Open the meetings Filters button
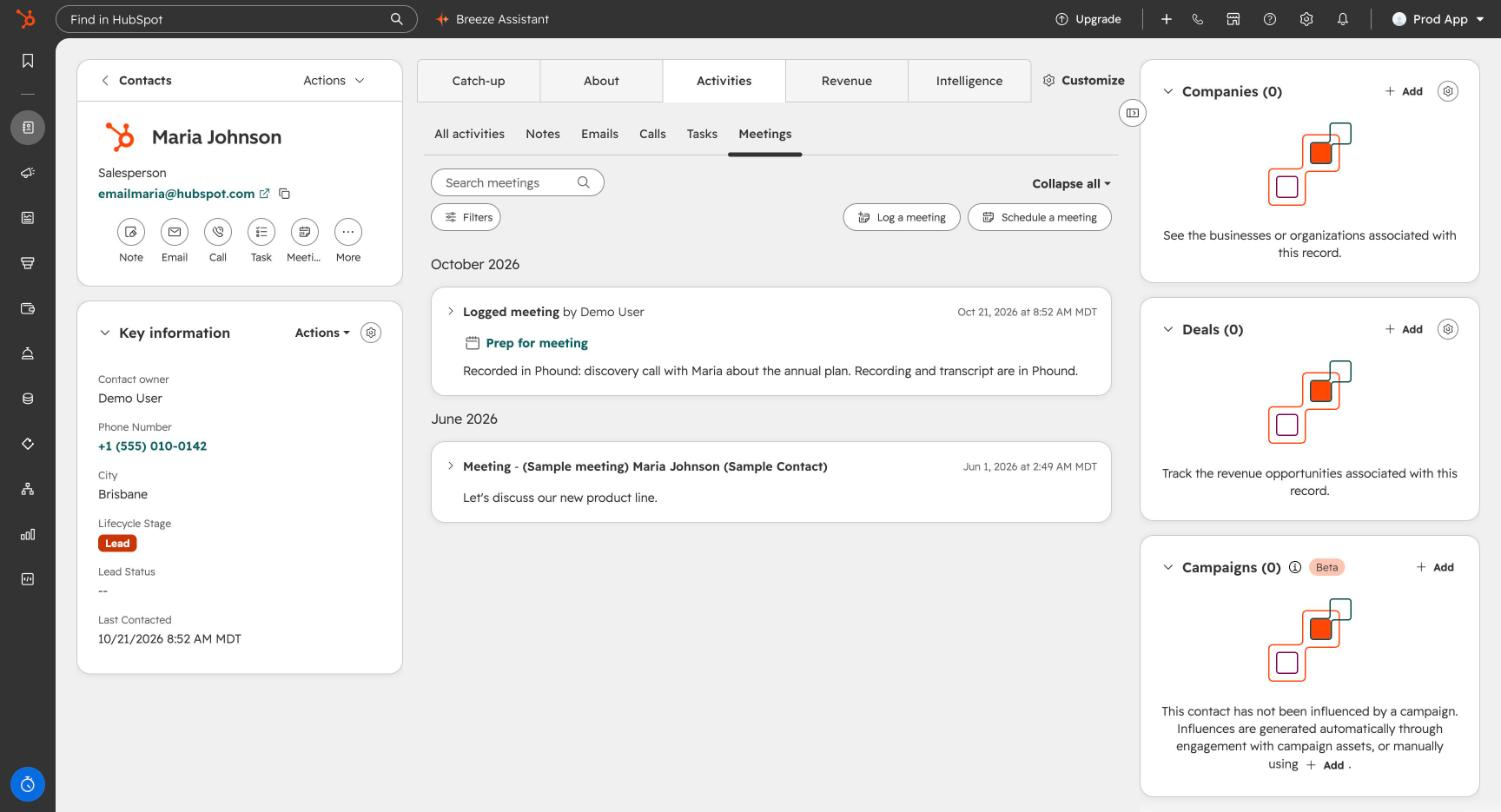The height and width of the screenshot is (812, 1501). (466, 217)
